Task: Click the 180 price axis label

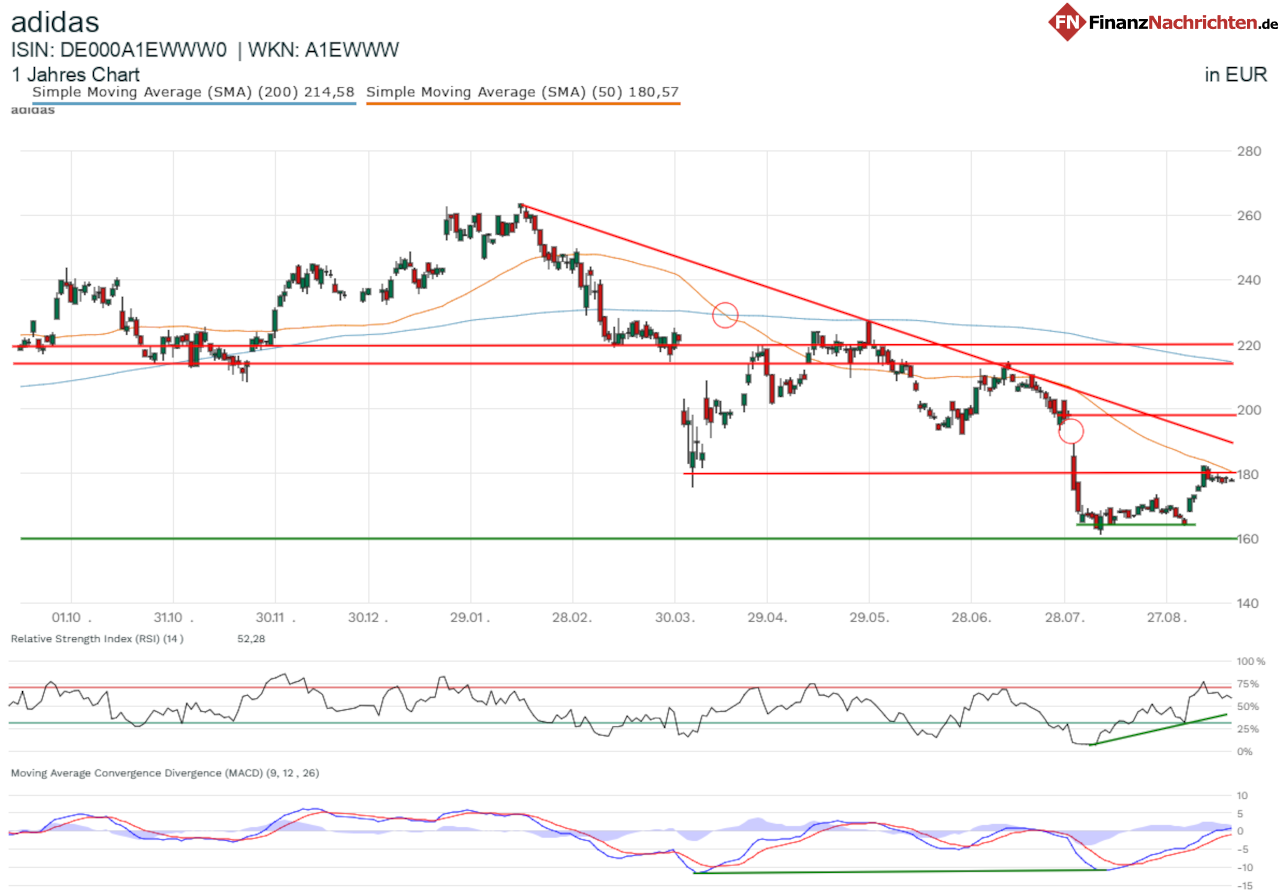Action: click(1247, 474)
